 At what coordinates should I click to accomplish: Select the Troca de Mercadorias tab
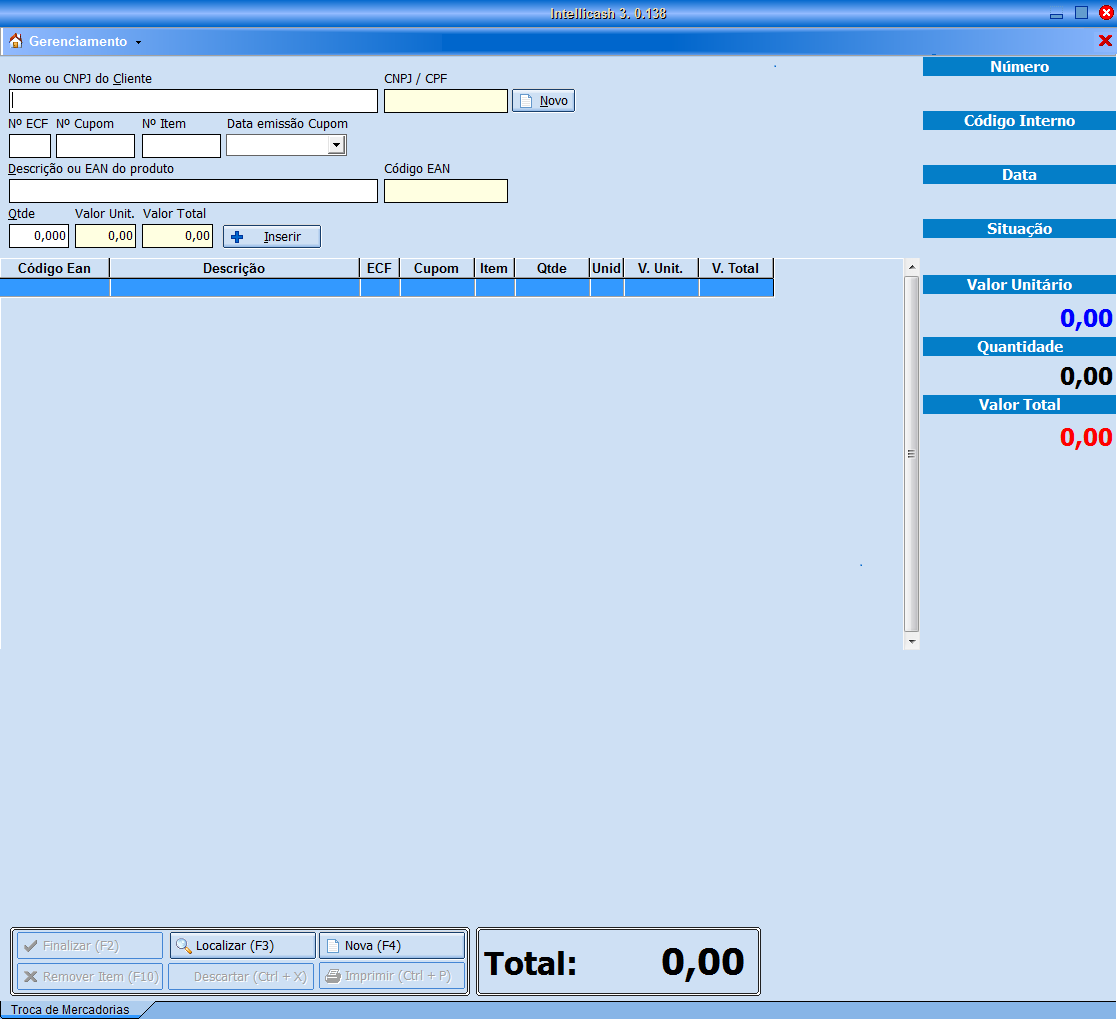pos(70,1010)
